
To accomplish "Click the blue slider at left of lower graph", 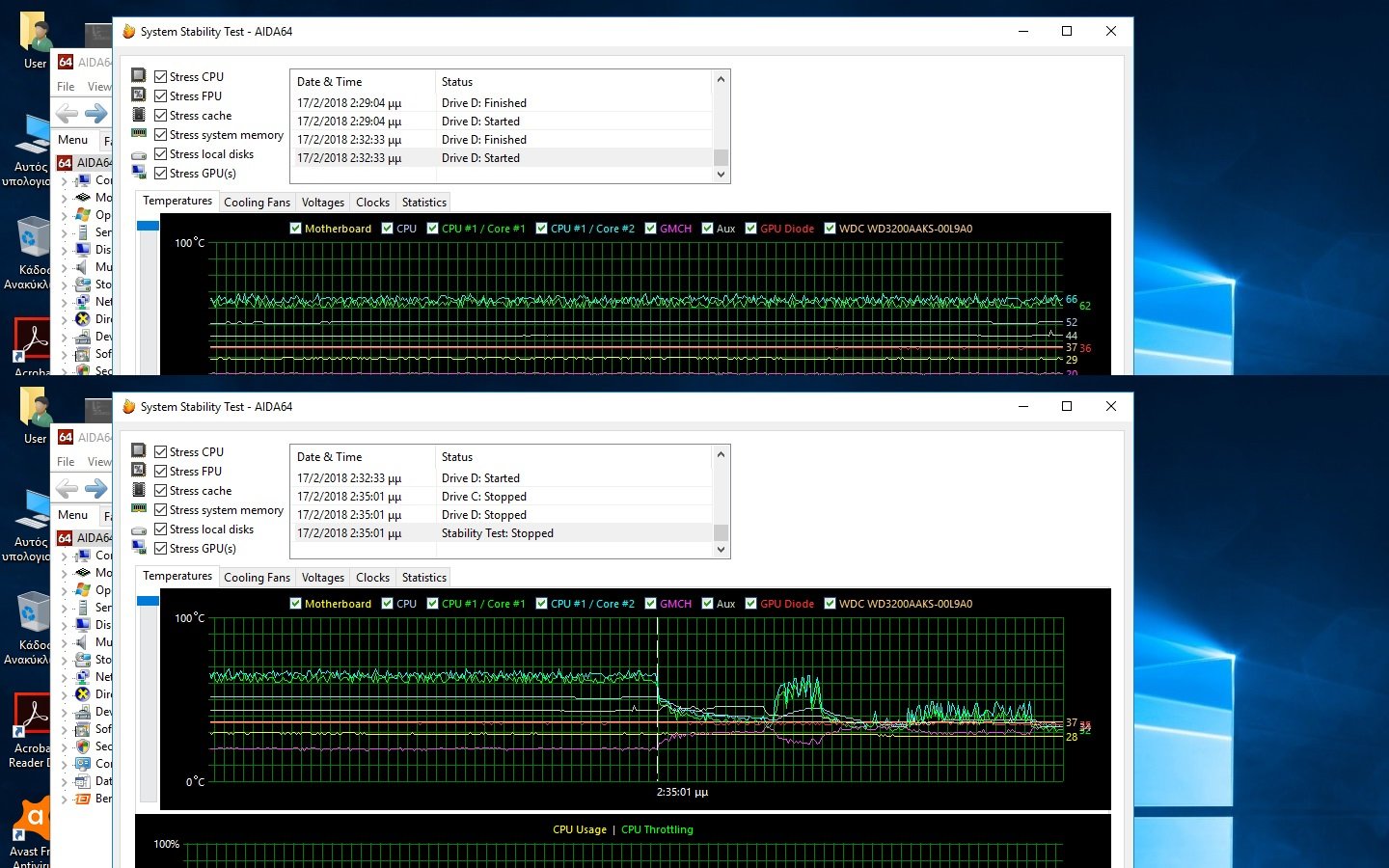I will pos(148,601).
